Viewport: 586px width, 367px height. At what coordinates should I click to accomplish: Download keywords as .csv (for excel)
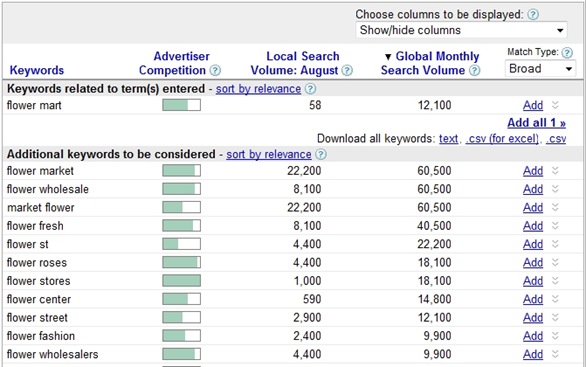pos(503,139)
